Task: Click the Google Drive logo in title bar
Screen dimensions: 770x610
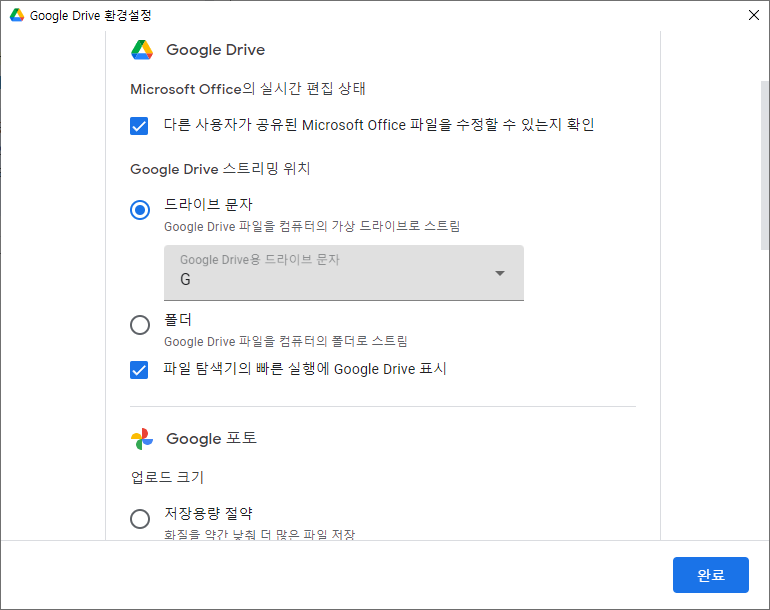Action: (17, 15)
